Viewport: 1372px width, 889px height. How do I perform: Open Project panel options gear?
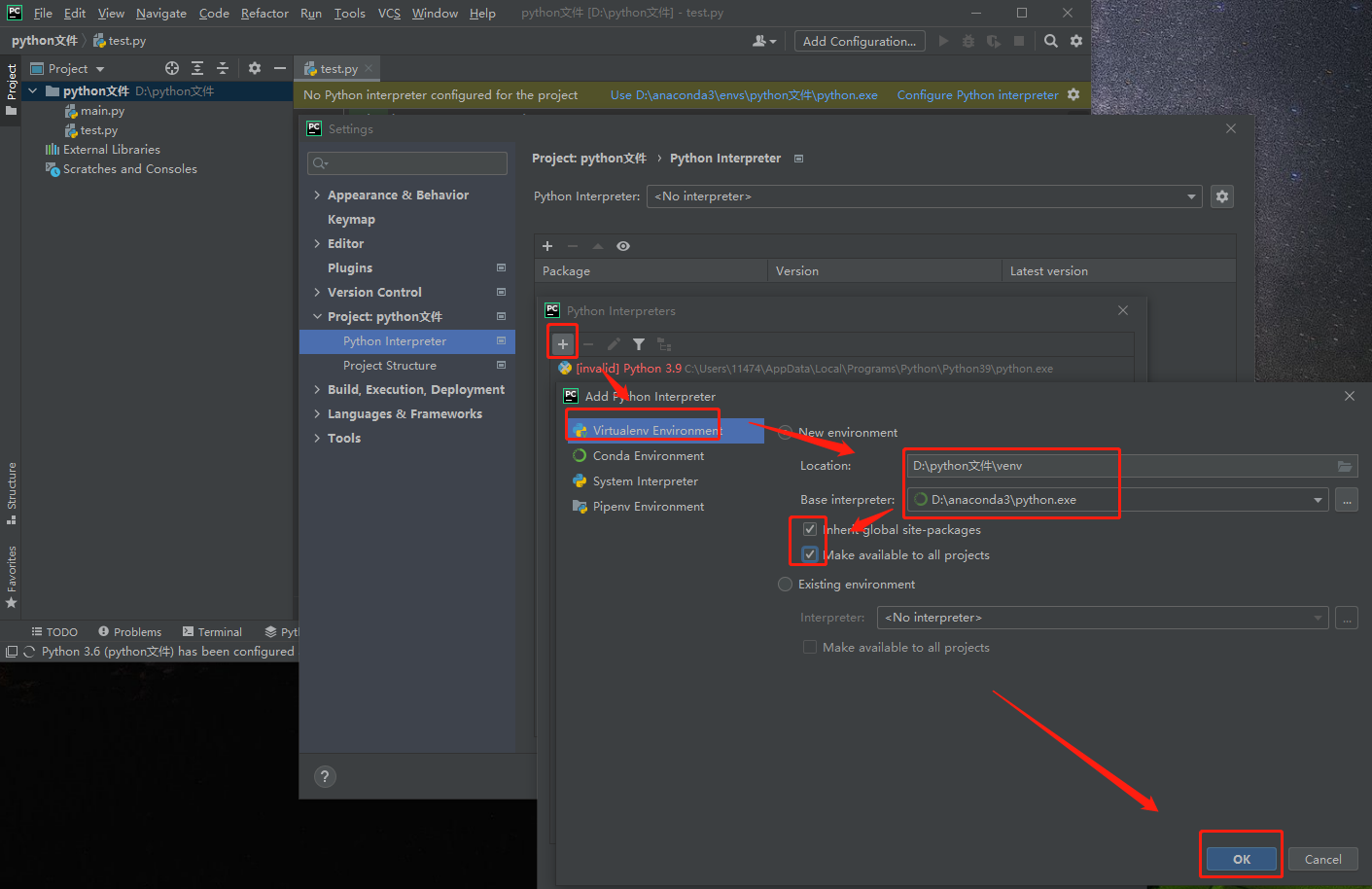(255, 68)
